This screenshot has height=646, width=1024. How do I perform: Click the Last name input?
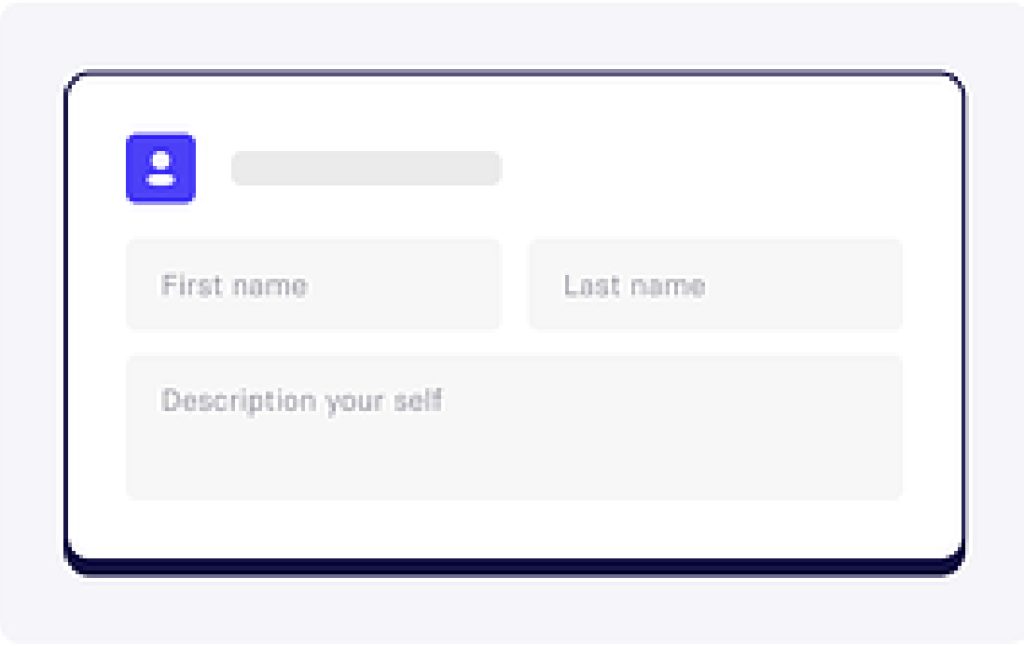pyautogui.click(x=716, y=285)
